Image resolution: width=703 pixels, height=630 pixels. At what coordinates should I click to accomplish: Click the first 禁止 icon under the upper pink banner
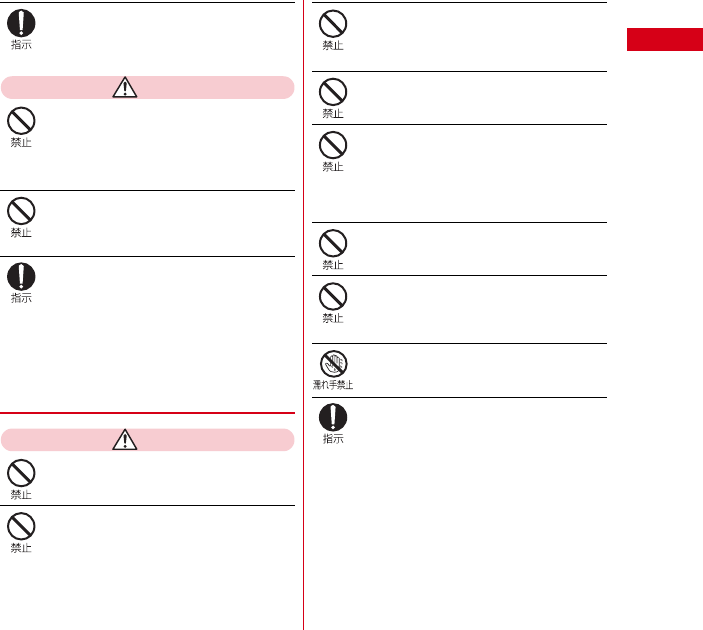point(20,122)
